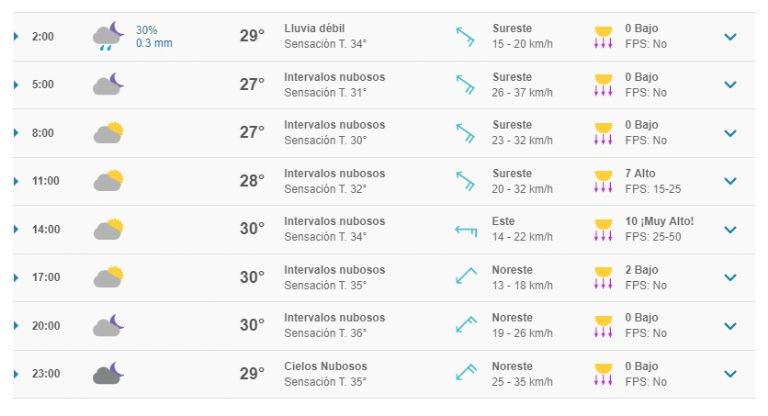Open the 23:00 row dropdown chevron

click(x=730, y=374)
